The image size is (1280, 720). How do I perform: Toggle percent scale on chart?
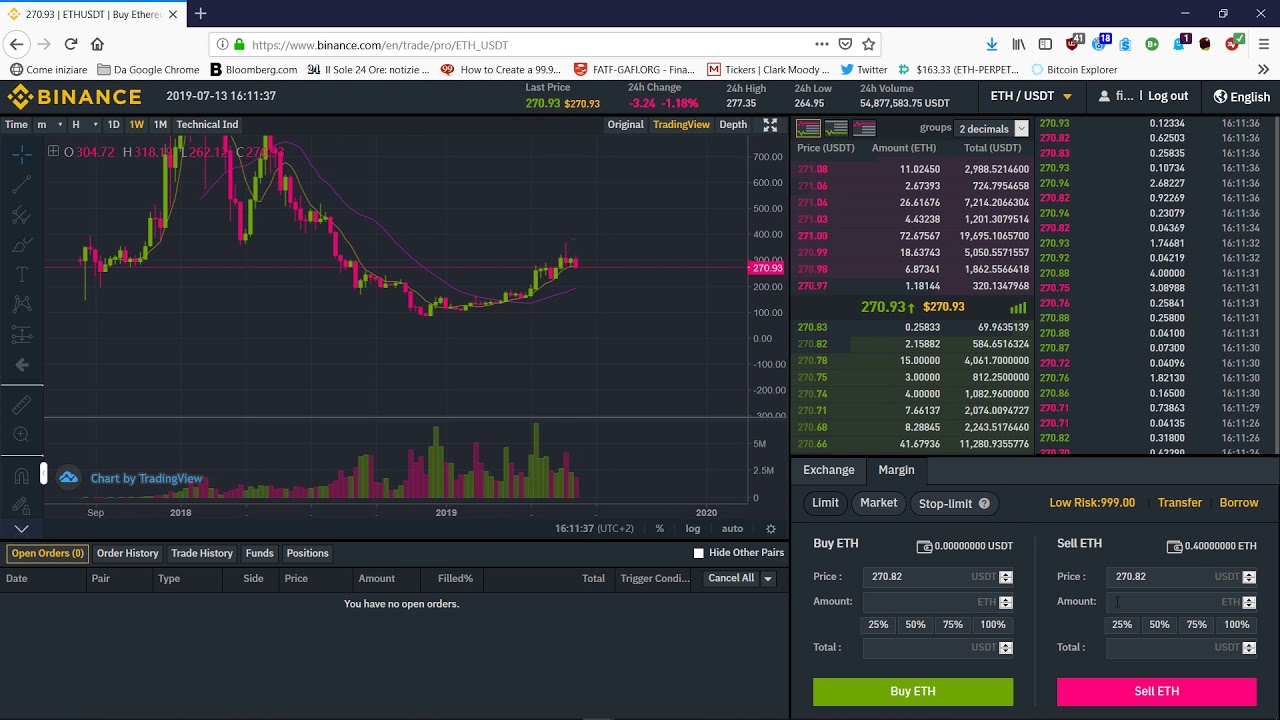(660, 529)
